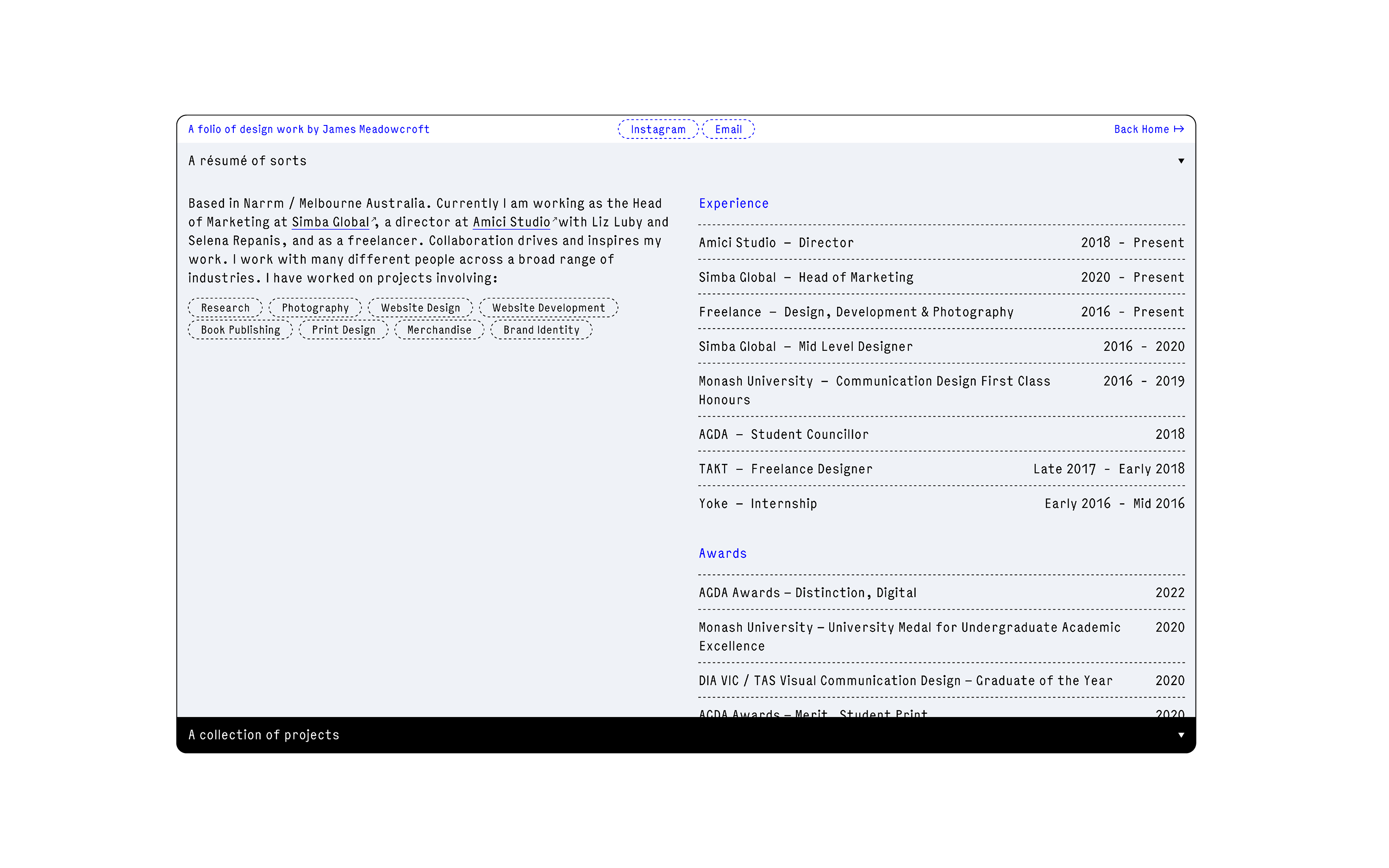
Task: Click the Back Home arrow icon
Action: (1178, 129)
